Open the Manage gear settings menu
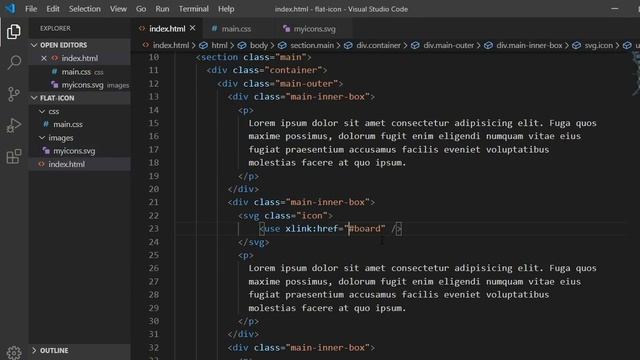640x360 pixels. 13,352
